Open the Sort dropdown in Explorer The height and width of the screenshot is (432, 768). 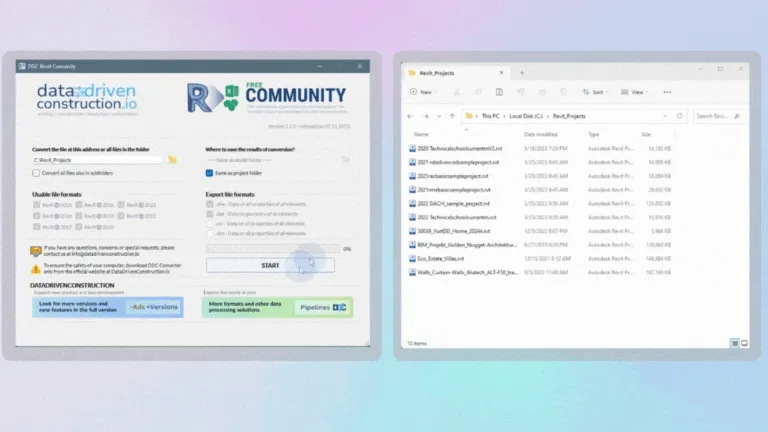(596, 92)
